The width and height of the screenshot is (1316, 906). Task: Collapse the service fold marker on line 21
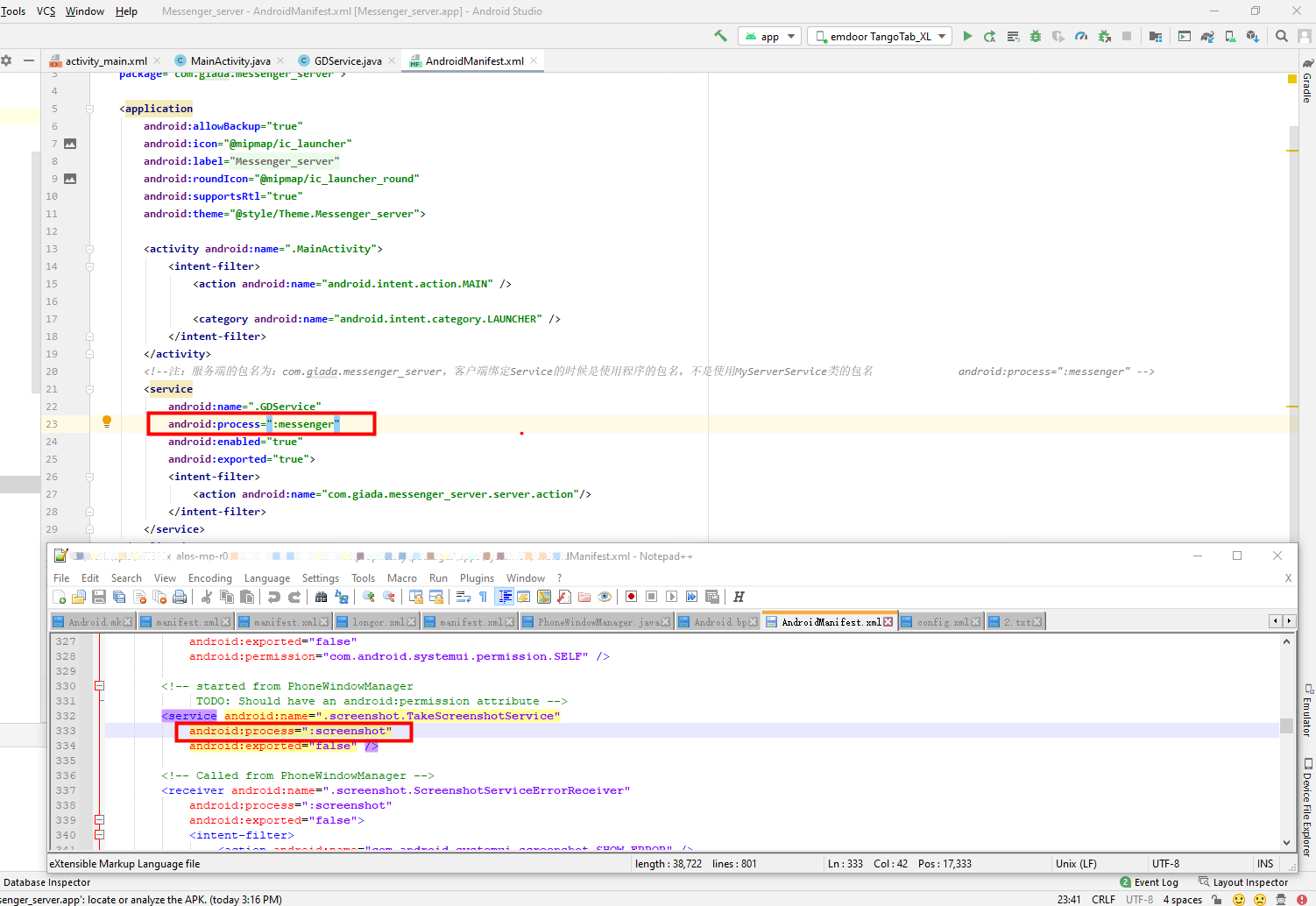(89, 389)
